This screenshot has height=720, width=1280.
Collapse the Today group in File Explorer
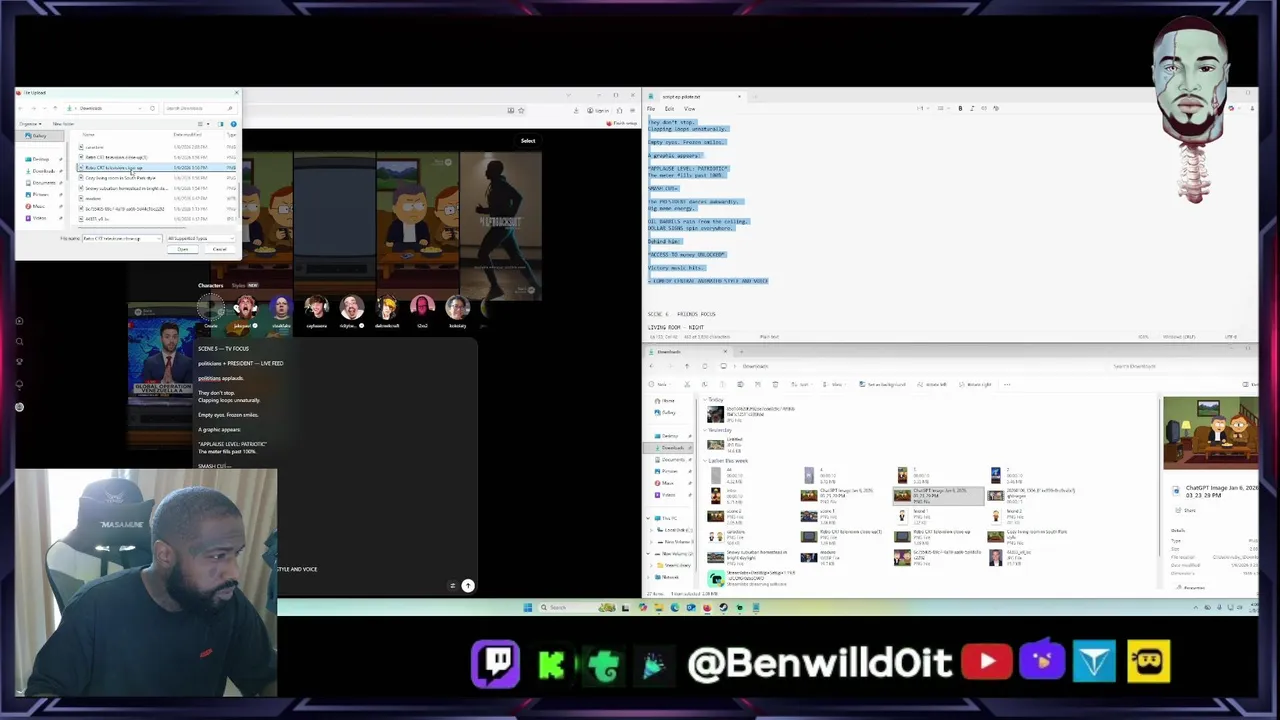tap(705, 399)
